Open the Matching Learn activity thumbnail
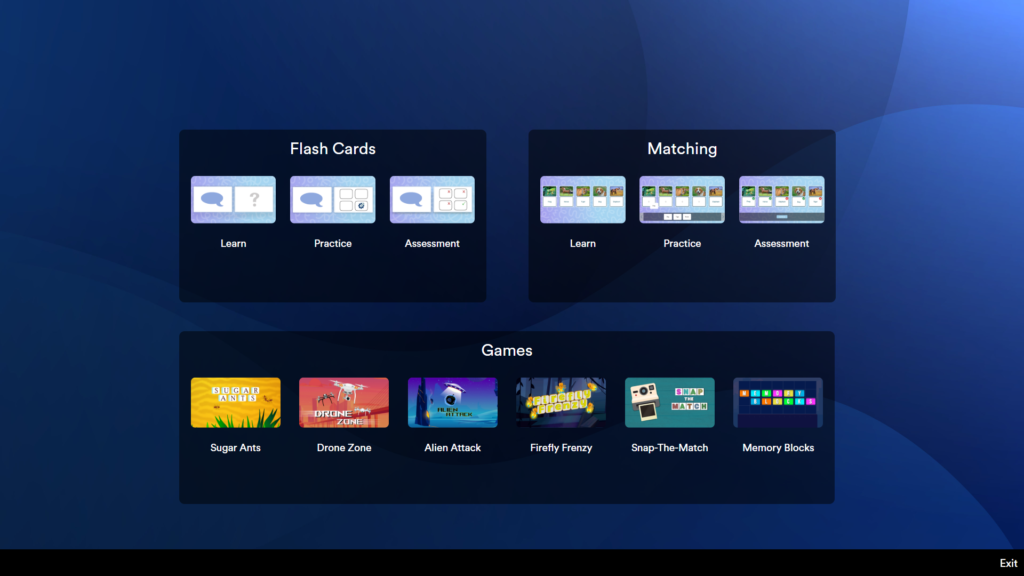The width and height of the screenshot is (1024, 576). point(583,199)
